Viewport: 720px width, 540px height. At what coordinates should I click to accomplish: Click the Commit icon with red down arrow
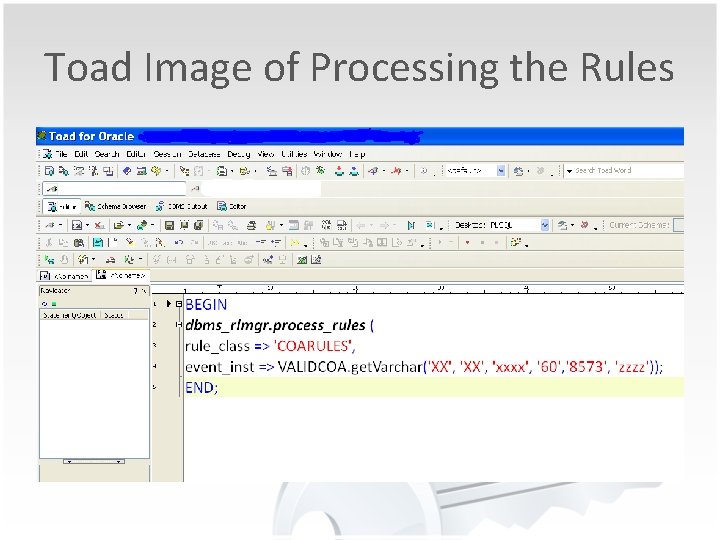point(339,171)
